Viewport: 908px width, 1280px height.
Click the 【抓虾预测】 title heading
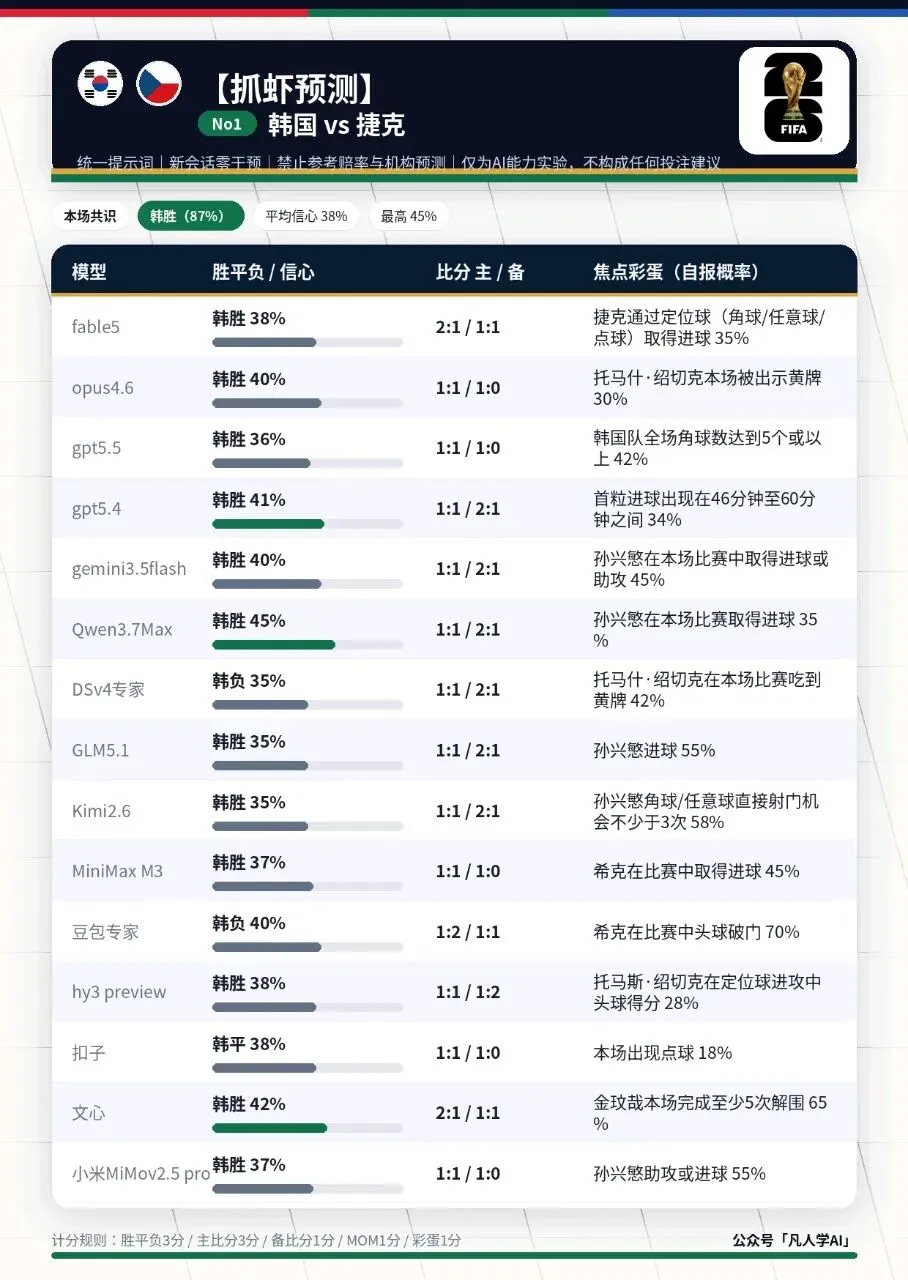click(x=293, y=89)
